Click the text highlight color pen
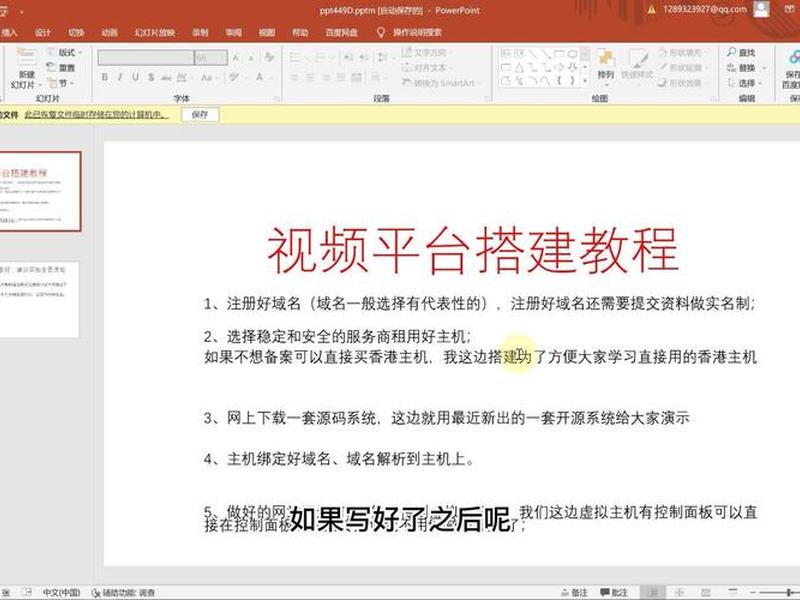 (x=235, y=78)
